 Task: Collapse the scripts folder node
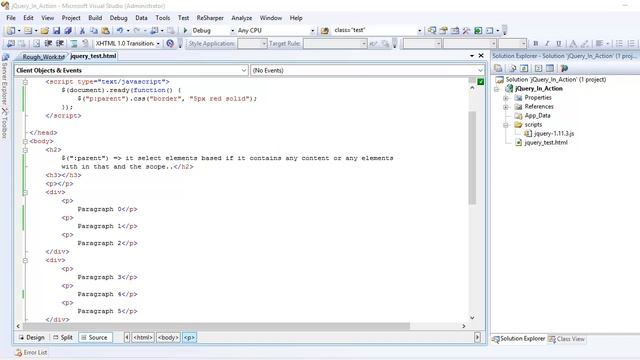click(506, 125)
